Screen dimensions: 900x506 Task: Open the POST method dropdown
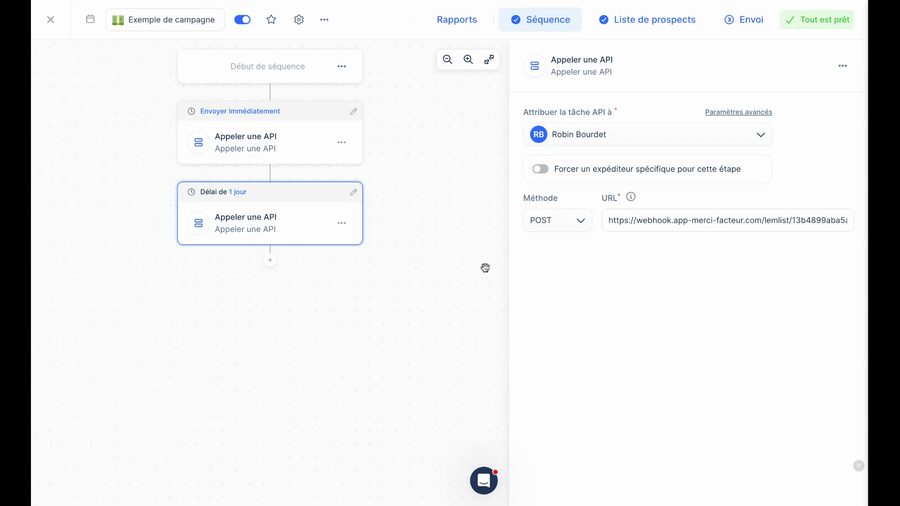click(x=557, y=220)
